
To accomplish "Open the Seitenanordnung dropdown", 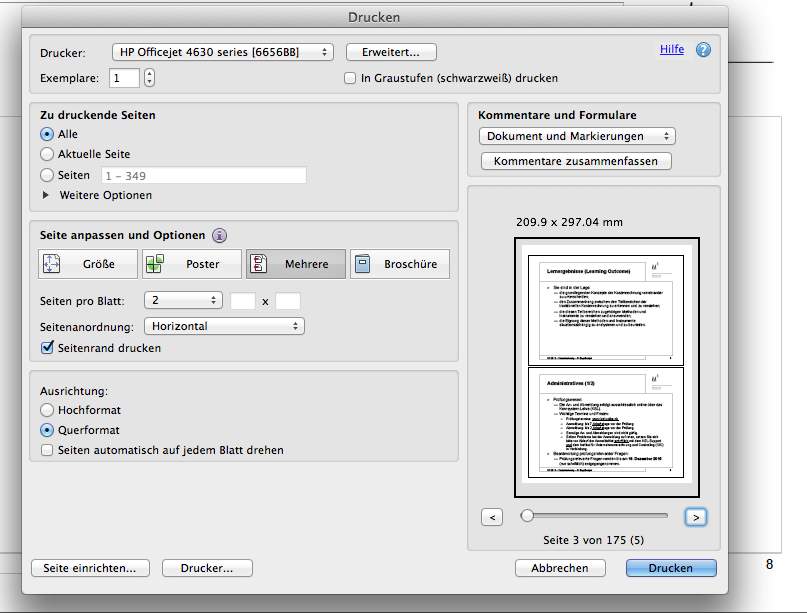I will 222,325.
